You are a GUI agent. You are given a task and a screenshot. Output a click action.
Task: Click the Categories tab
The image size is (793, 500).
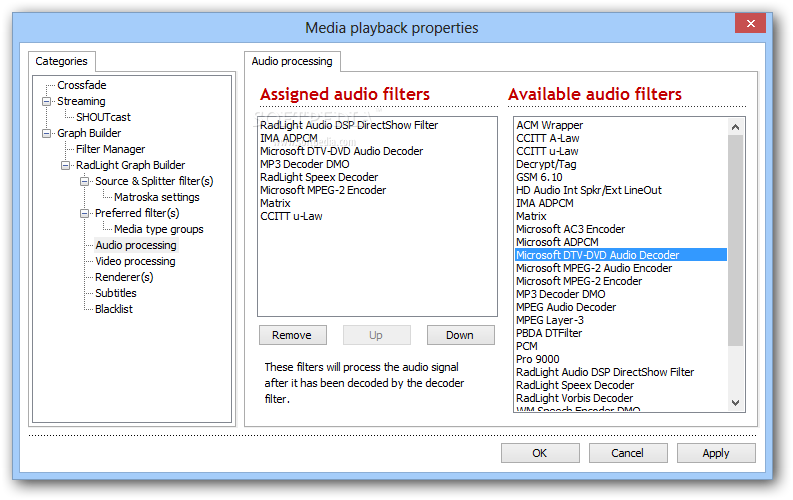62,61
